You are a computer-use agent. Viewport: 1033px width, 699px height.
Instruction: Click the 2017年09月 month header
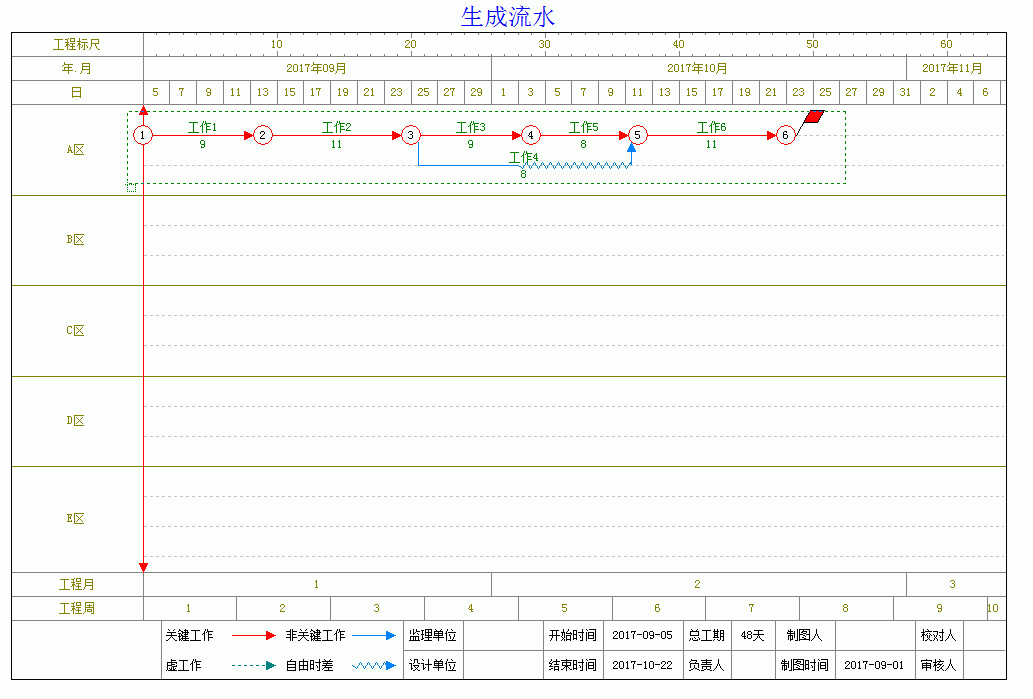click(317, 69)
